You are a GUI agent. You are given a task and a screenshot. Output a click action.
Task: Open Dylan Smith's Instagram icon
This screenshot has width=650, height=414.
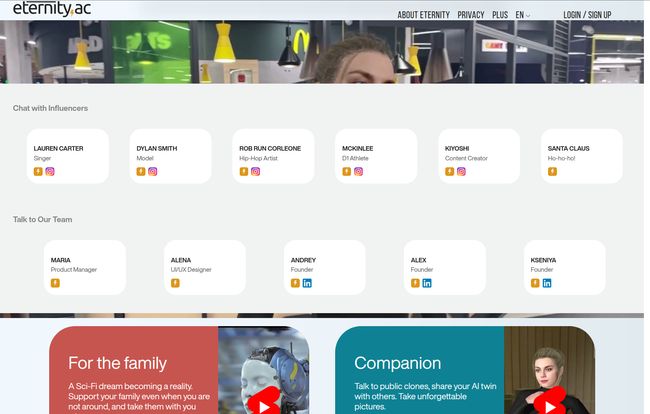[x=153, y=172]
